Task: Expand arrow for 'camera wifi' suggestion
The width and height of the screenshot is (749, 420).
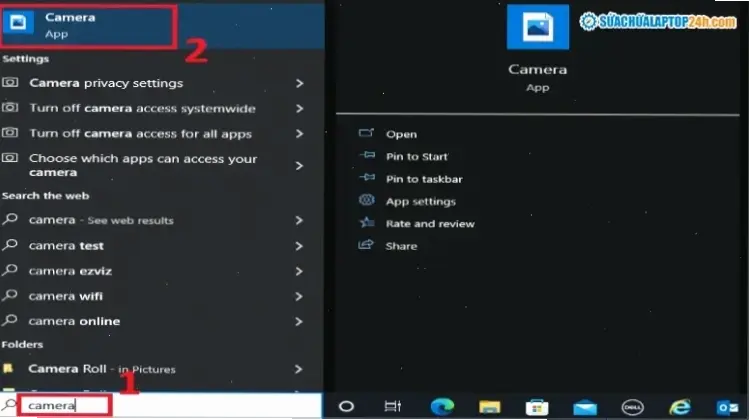Action: (299, 296)
